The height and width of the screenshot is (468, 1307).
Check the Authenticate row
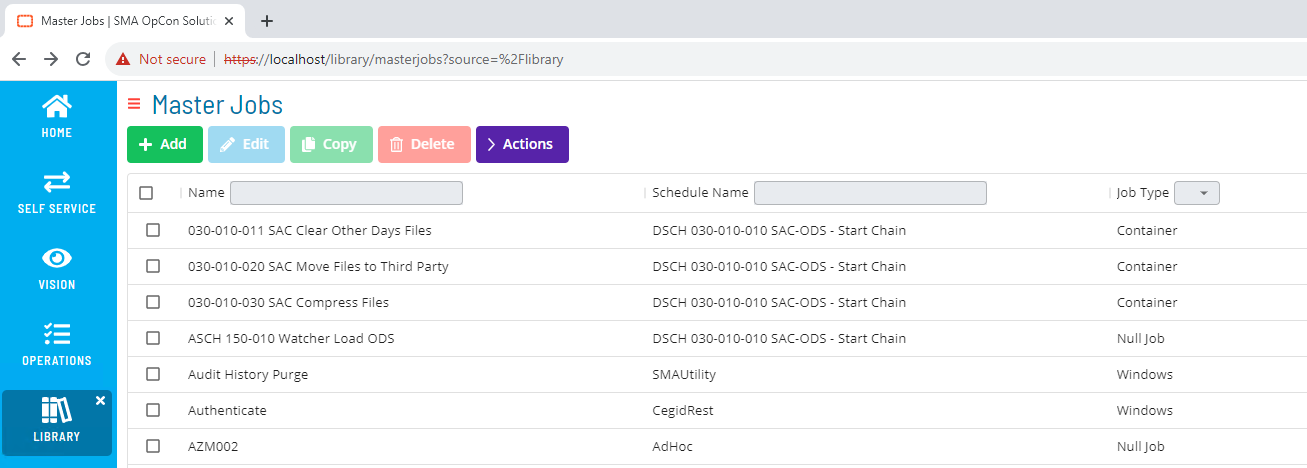(x=153, y=410)
